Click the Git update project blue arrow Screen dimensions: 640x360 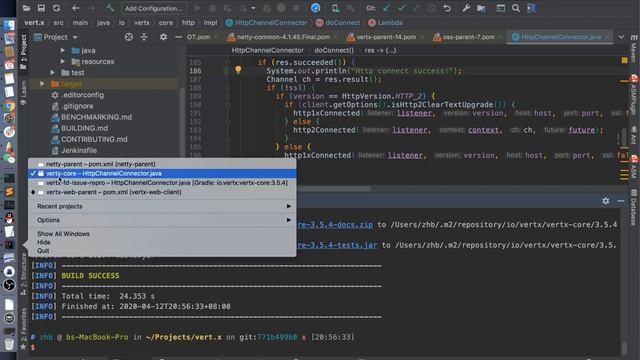point(386,8)
